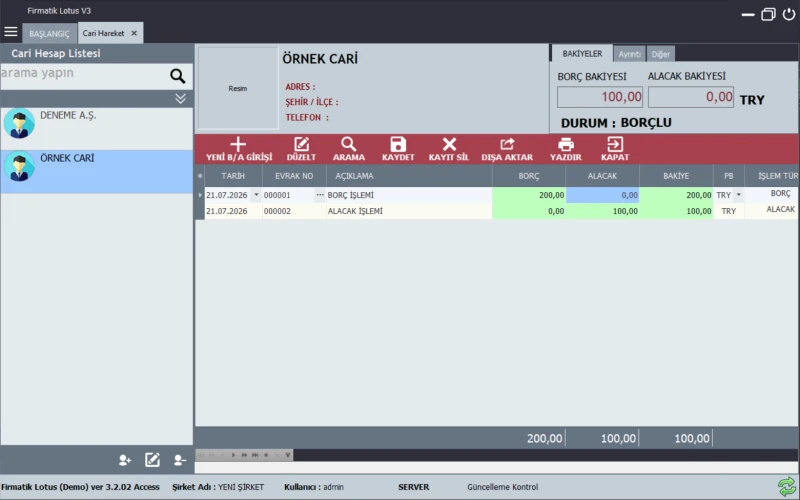Jump to last record in grid navigator
The image size is (800, 500).
pyautogui.click(x=255, y=455)
